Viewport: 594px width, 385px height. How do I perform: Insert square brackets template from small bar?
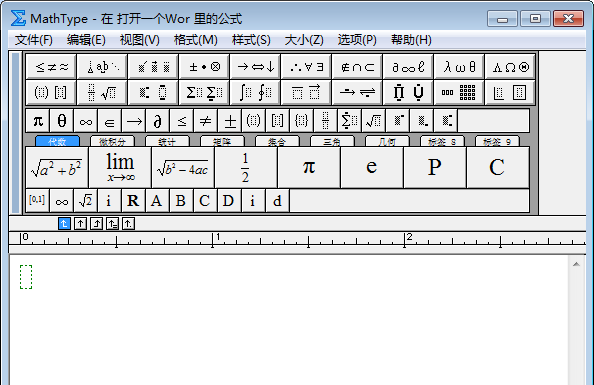pyautogui.click(x=278, y=121)
